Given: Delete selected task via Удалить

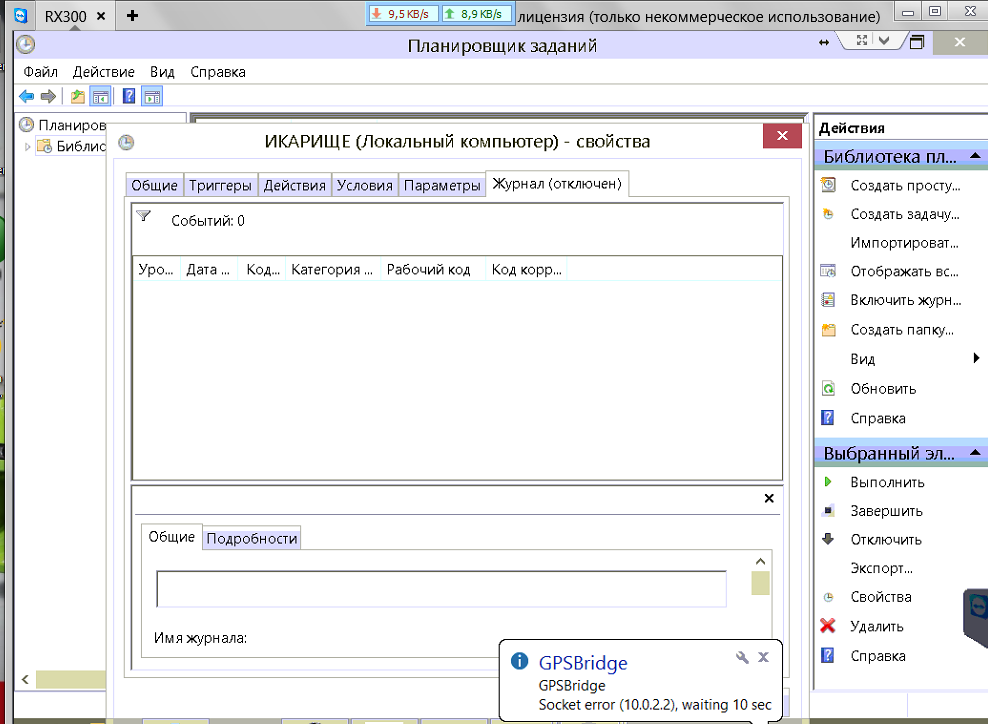Looking at the screenshot, I should 876,627.
